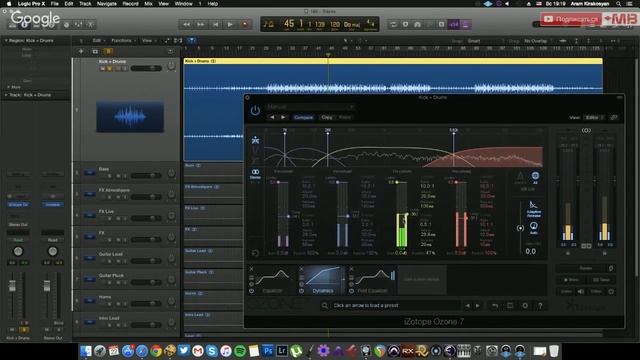Adjust the red band threshold slider handle
Viewport: 640px width, 360px height.
coord(466,218)
